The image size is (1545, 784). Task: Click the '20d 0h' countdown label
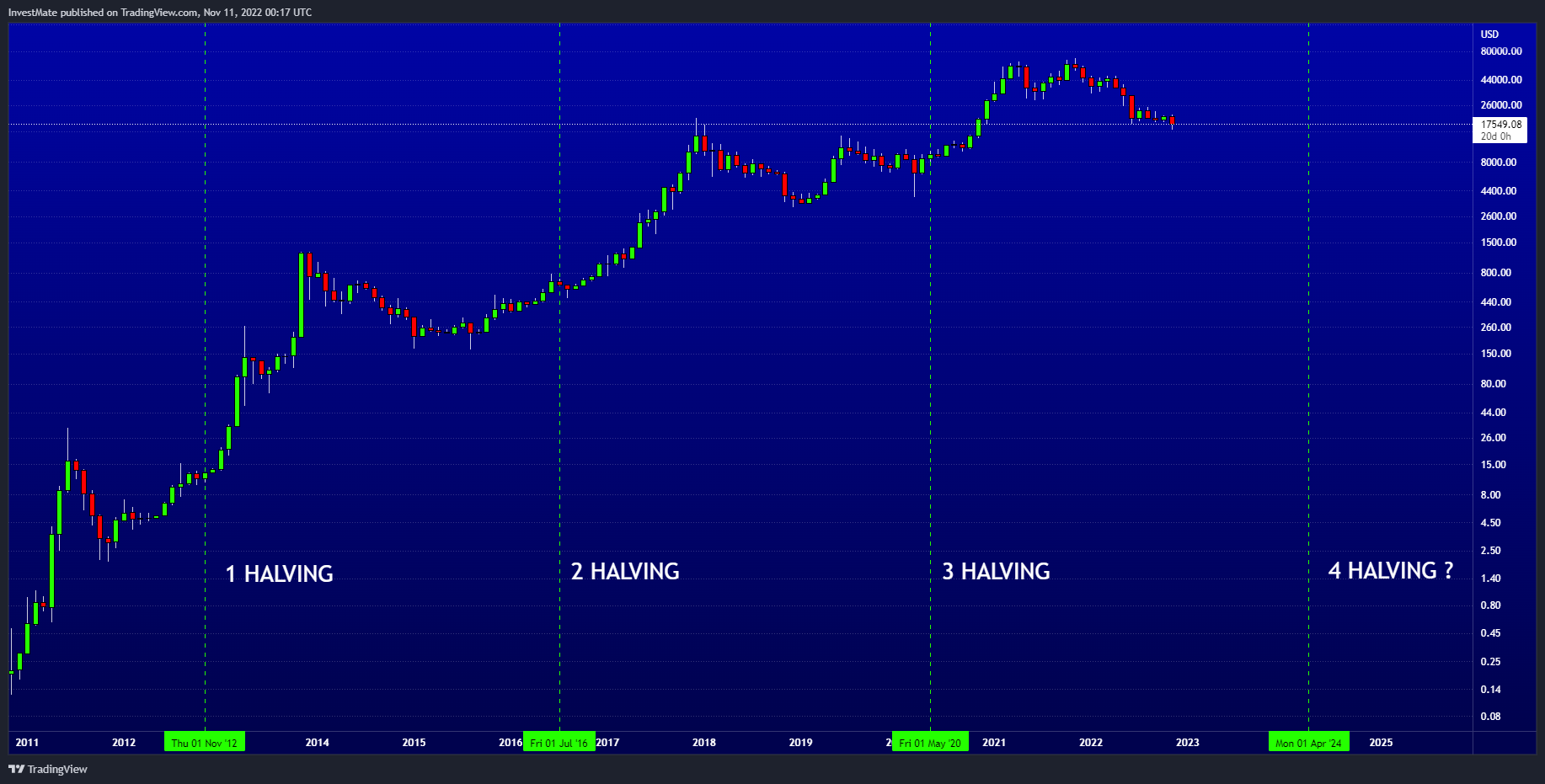coord(1496,136)
